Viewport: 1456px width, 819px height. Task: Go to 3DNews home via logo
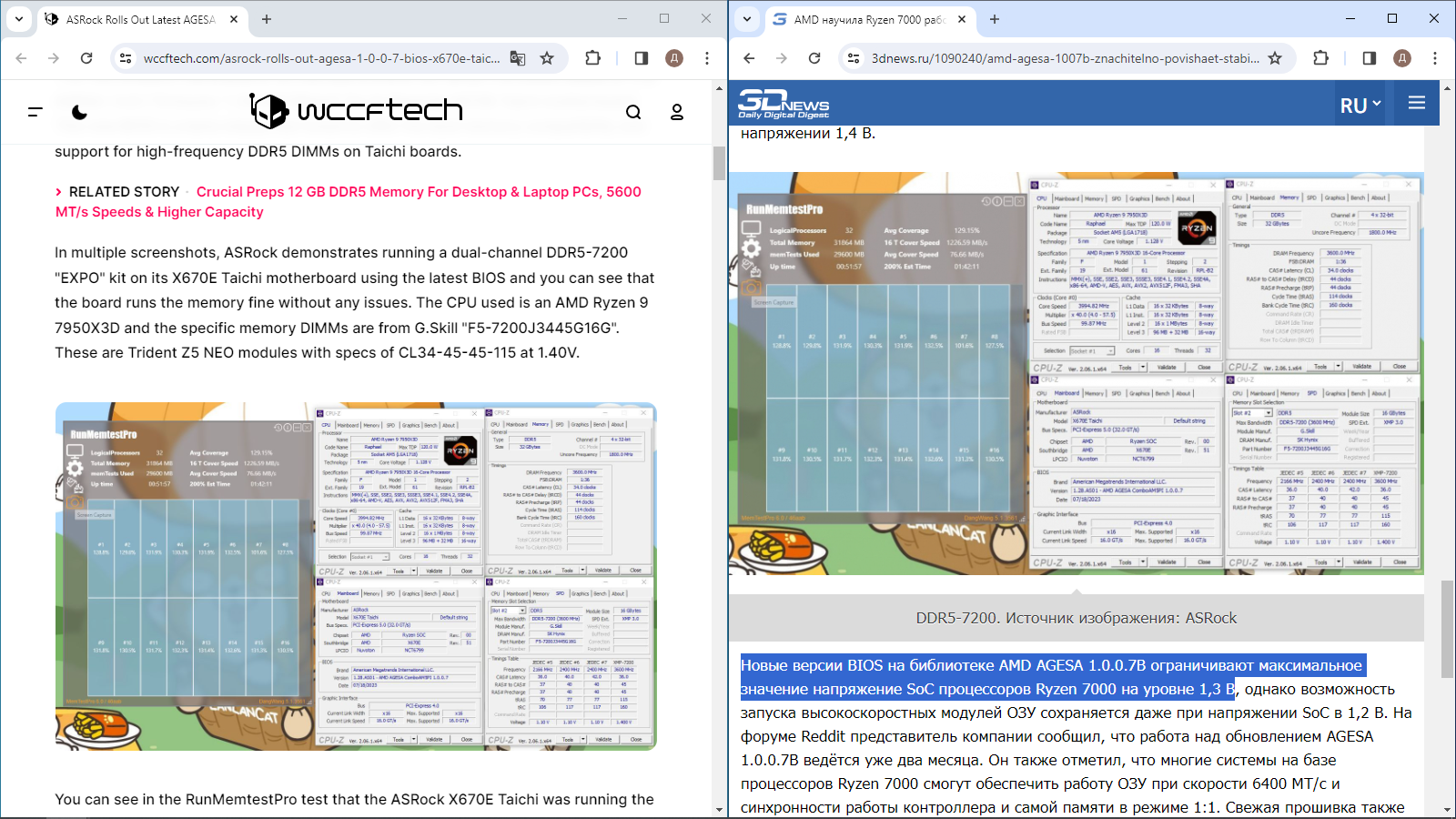784,104
